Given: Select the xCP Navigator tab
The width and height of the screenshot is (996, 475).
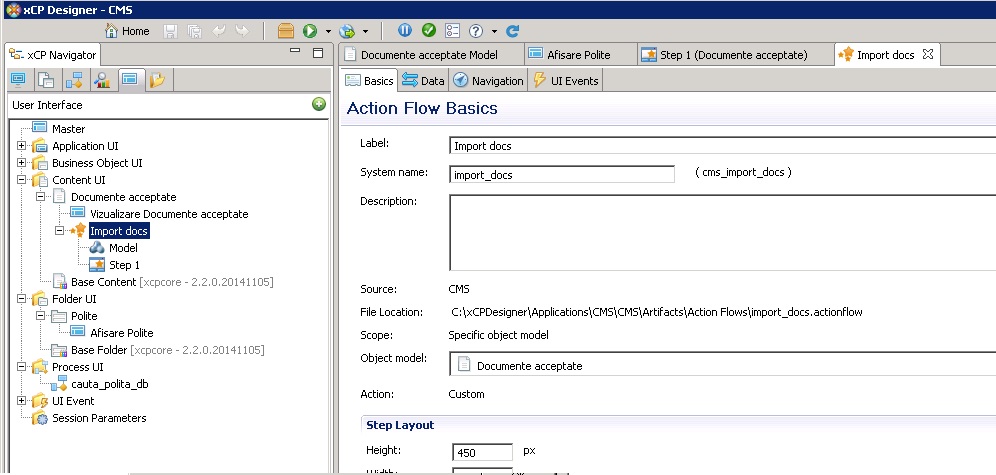Looking at the screenshot, I should tap(53, 55).
